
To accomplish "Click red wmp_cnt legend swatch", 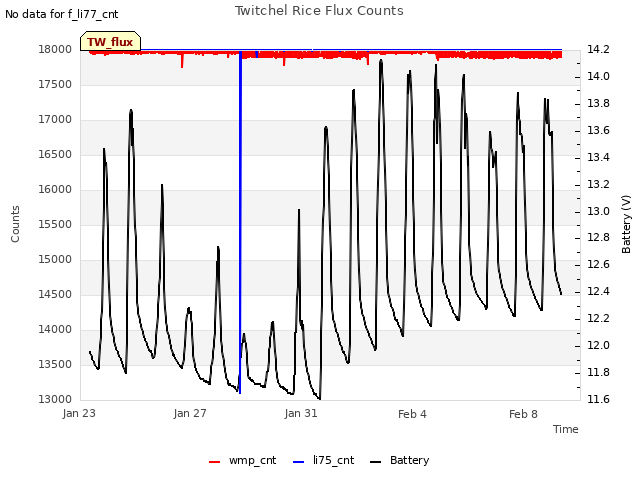I will pos(215,462).
